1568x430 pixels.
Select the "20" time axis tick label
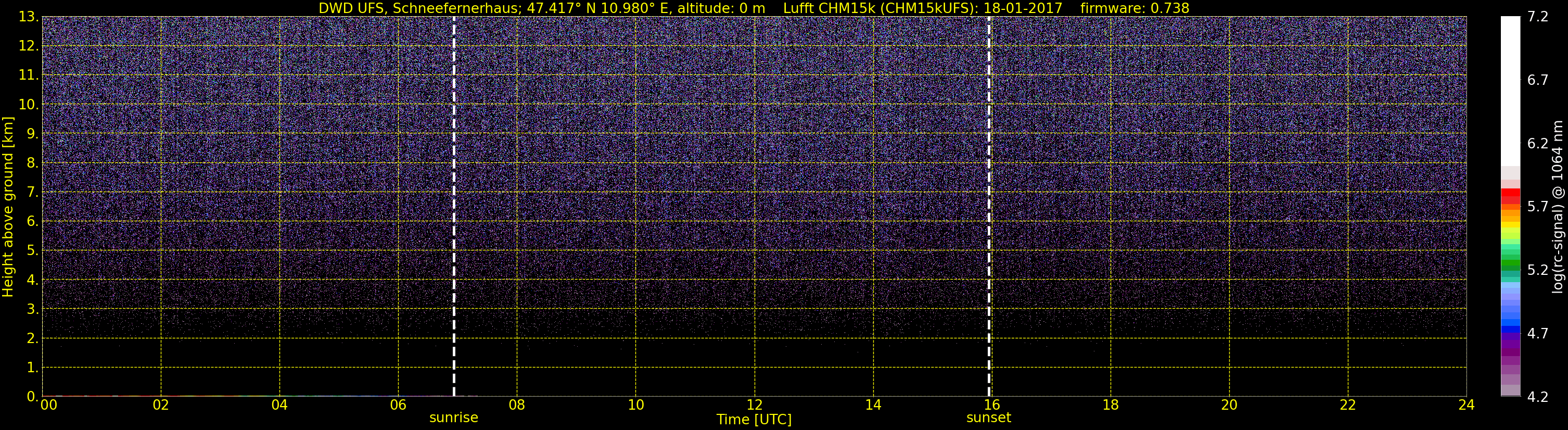pos(1229,405)
